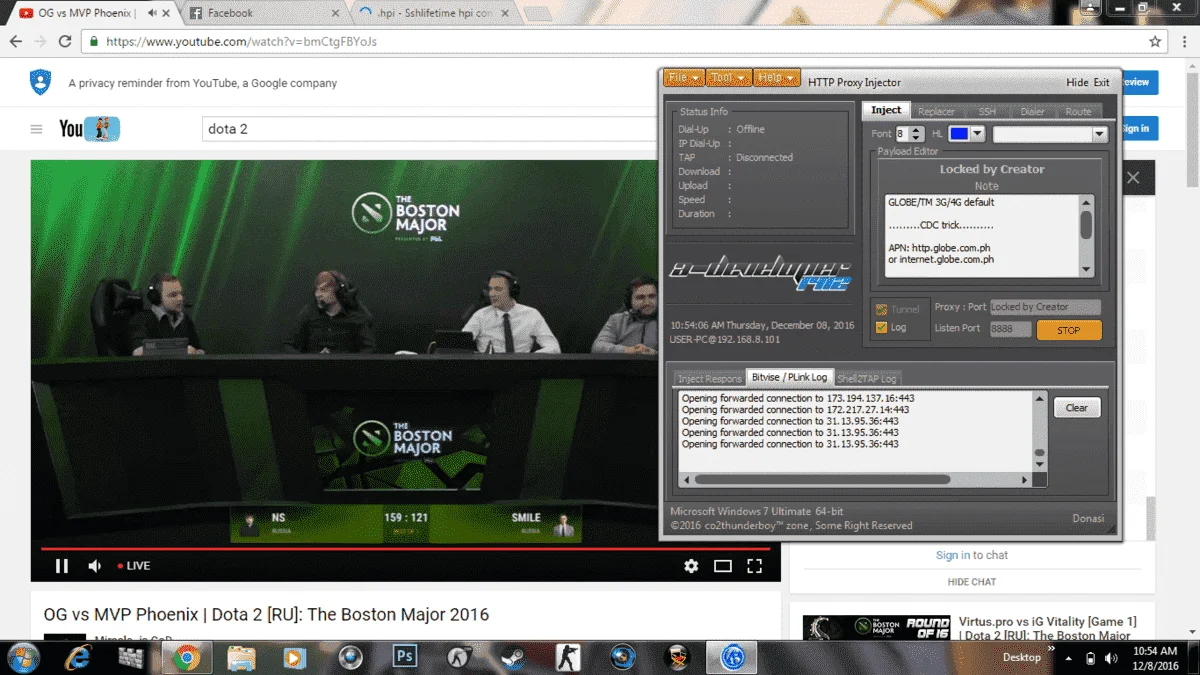
Task: Bookmark this page with the star icon
Action: 1155,42
